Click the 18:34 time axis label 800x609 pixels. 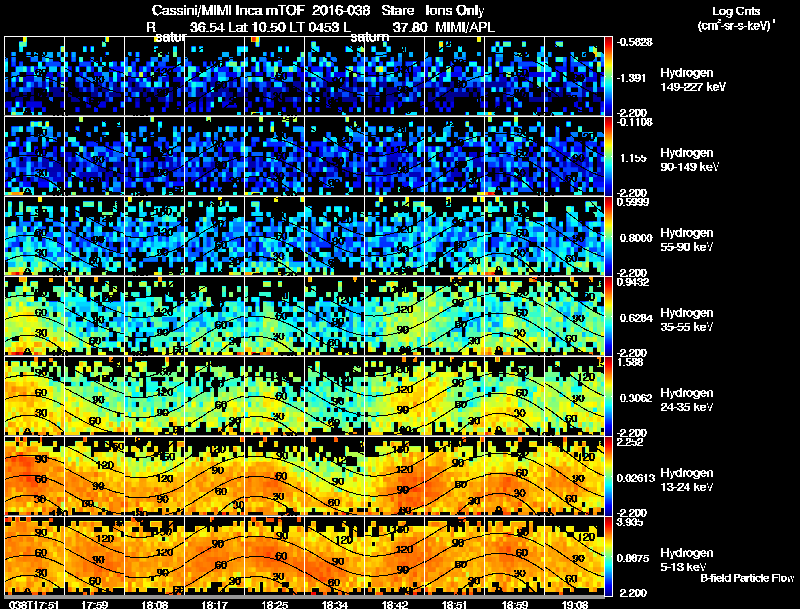335,604
